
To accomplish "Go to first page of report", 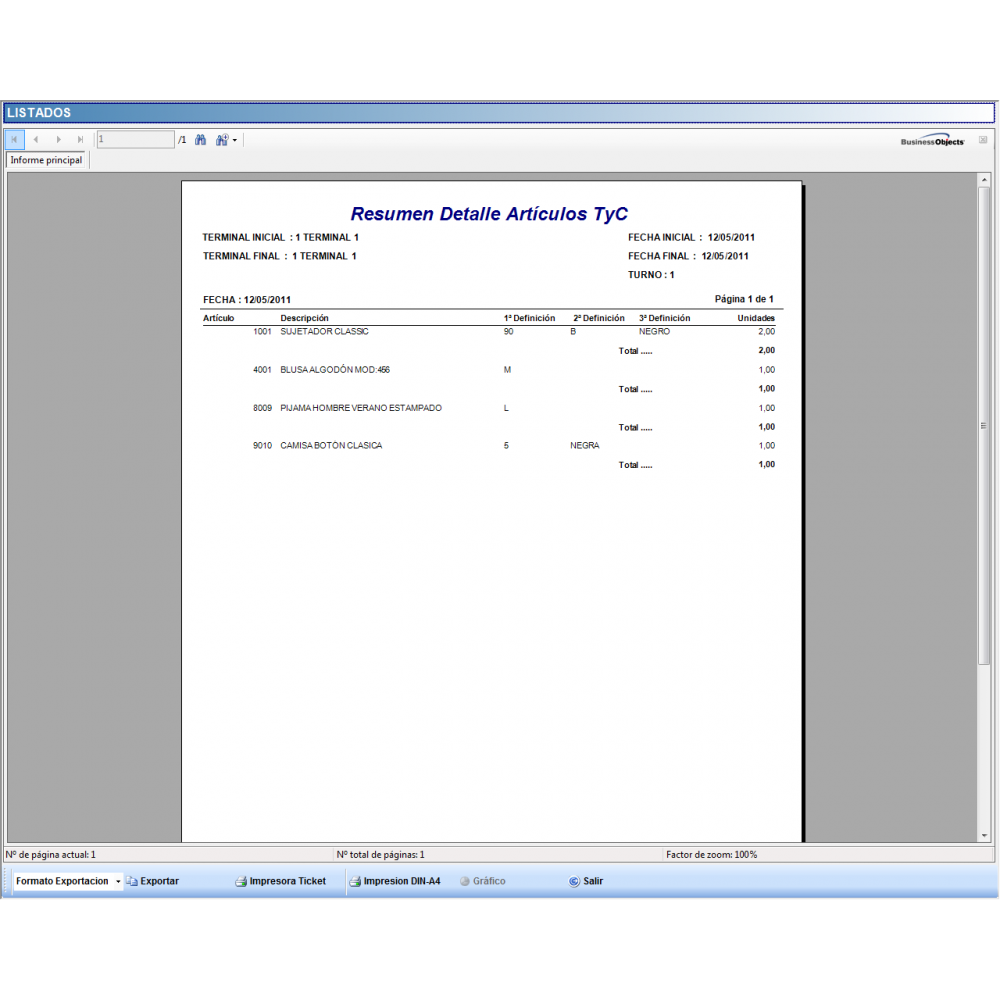I will click(x=14, y=140).
